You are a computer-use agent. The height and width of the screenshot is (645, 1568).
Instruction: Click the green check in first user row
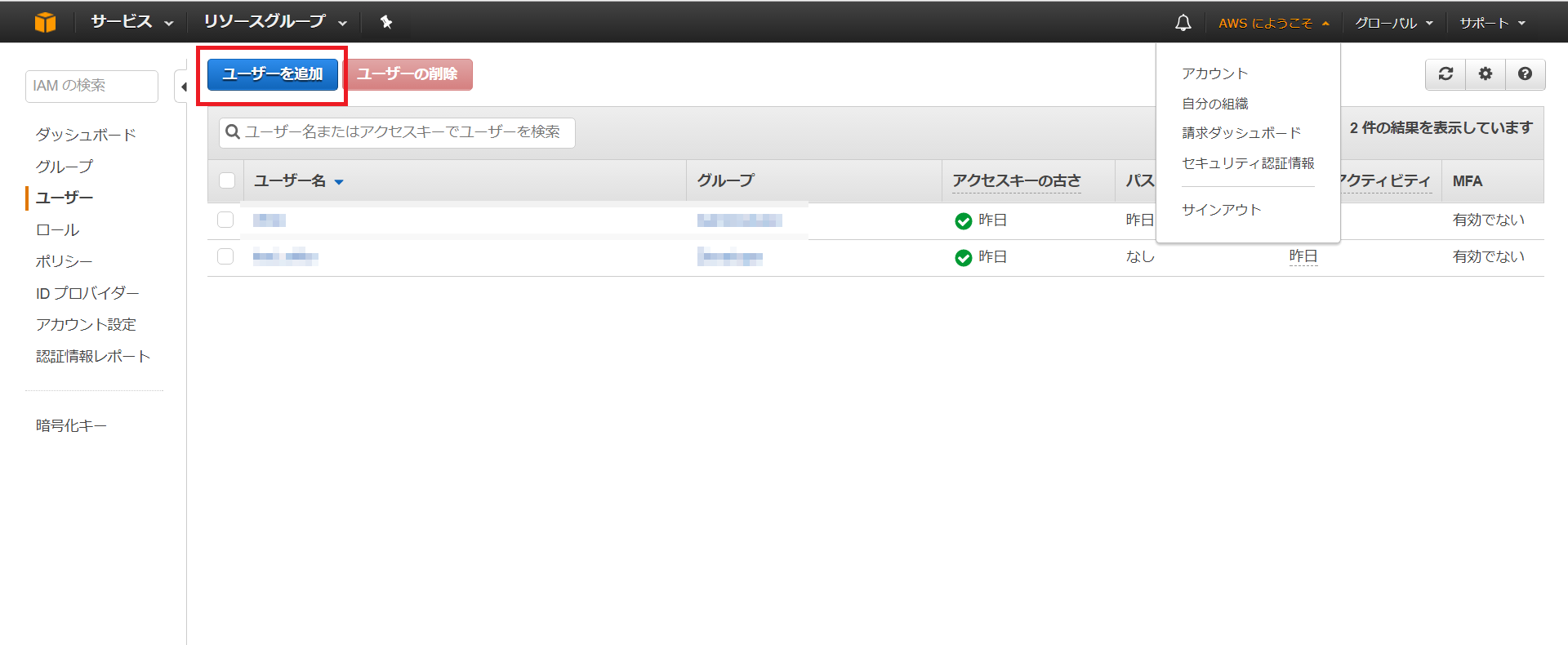(x=964, y=220)
